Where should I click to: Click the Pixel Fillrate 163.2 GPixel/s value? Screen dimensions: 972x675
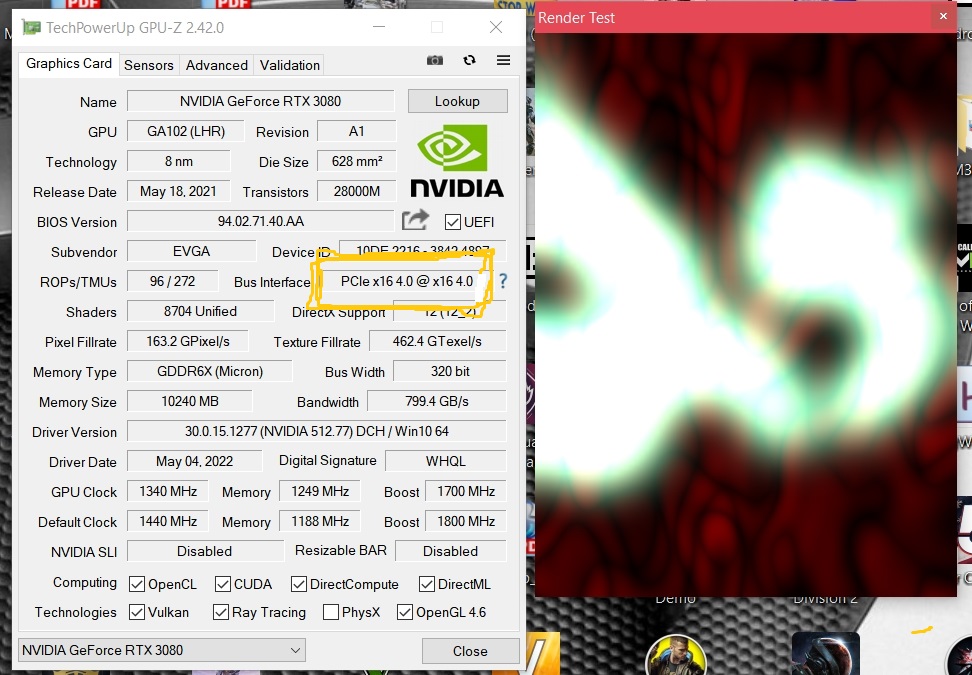188,342
